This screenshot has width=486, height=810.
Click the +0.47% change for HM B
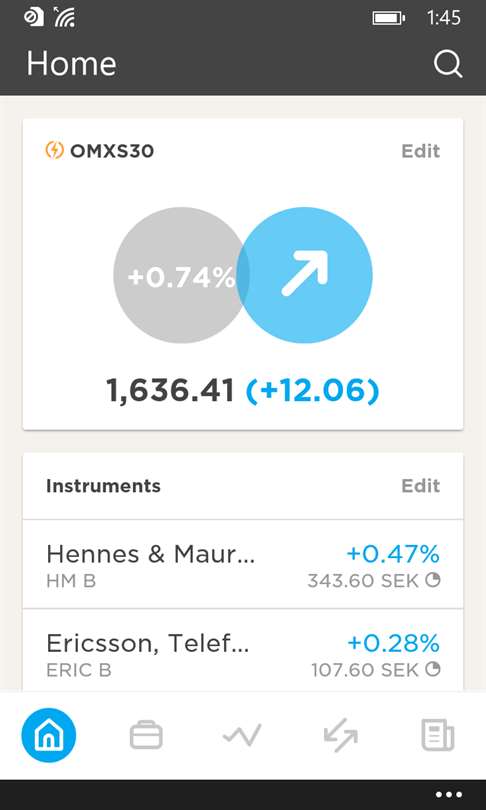tap(393, 554)
